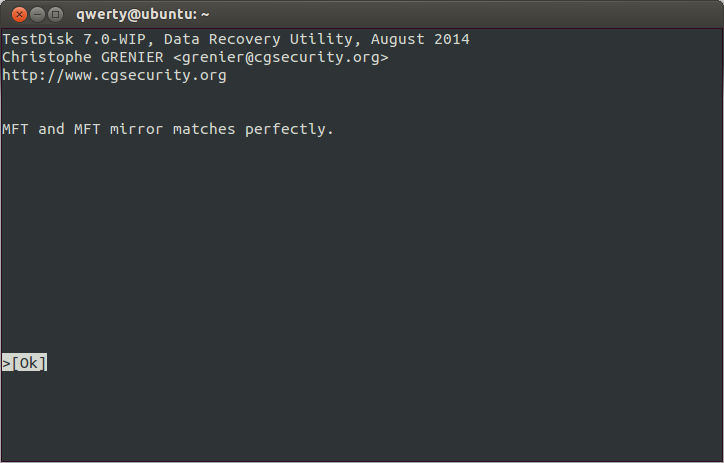Click the word perfectly in the message
724x463 pixels.
285,129
